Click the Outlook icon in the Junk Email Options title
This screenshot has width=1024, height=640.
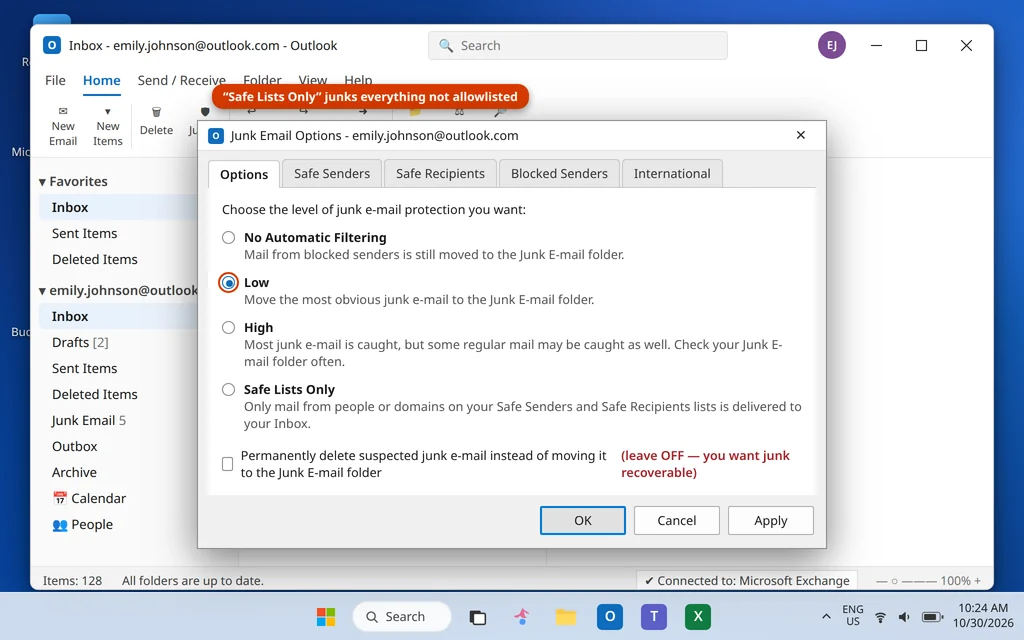(x=216, y=136)
